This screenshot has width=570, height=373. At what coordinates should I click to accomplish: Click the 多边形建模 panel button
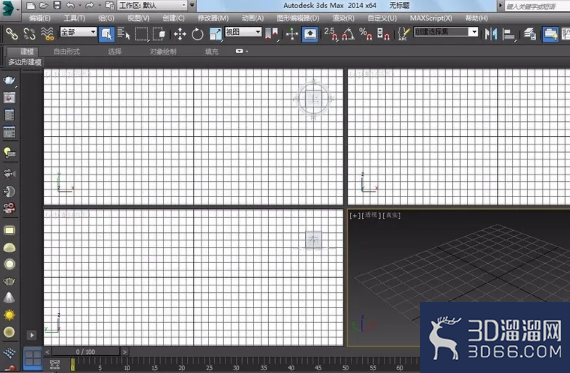(25, 62)
